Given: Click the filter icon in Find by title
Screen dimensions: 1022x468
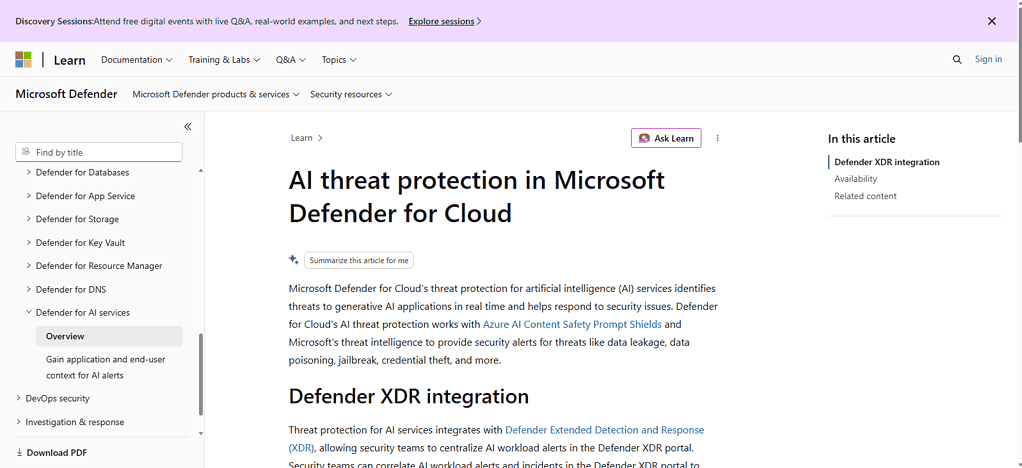Looking at the screenshot, I should click(x=26, y=152).
